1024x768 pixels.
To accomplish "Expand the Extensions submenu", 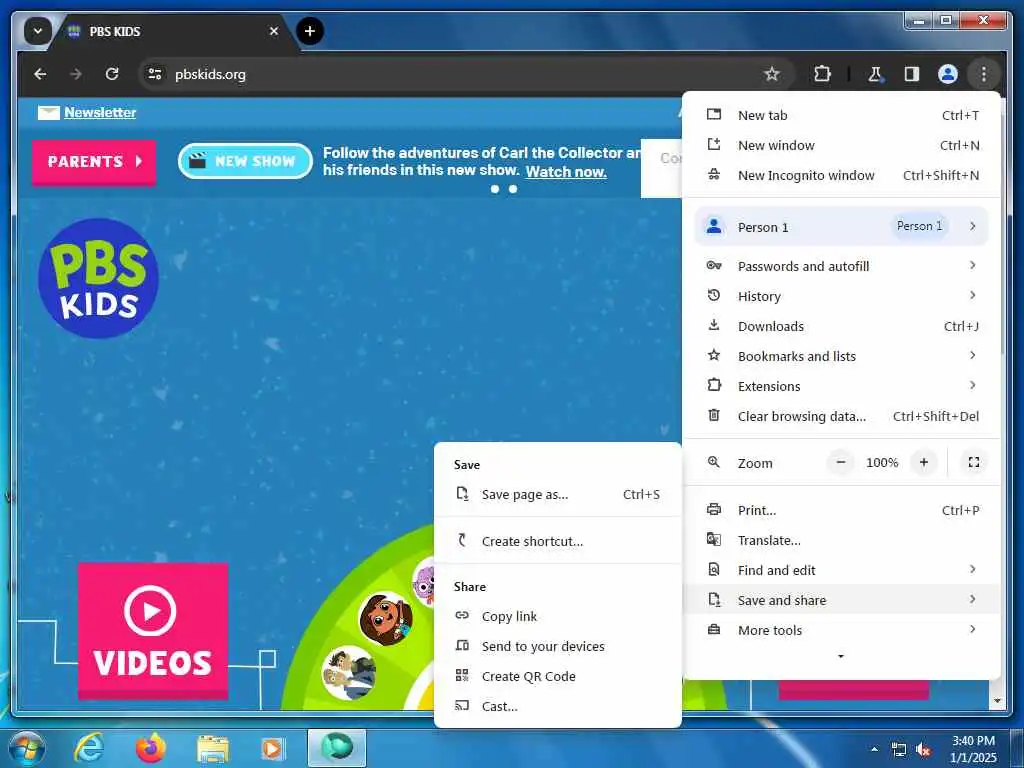I will pos(841,386).
